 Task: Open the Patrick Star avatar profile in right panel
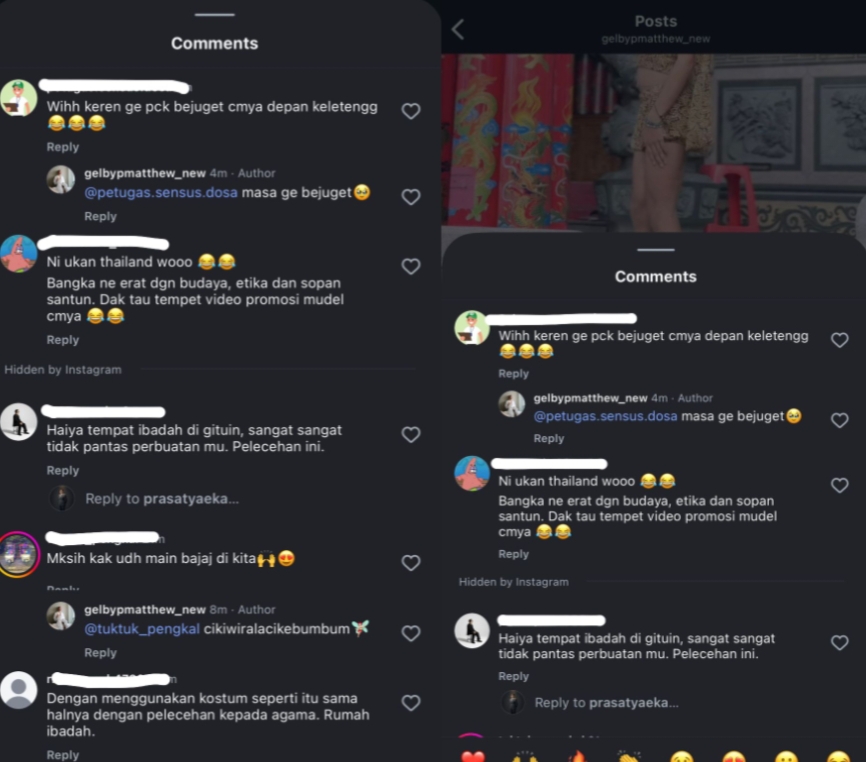(472, 474)
